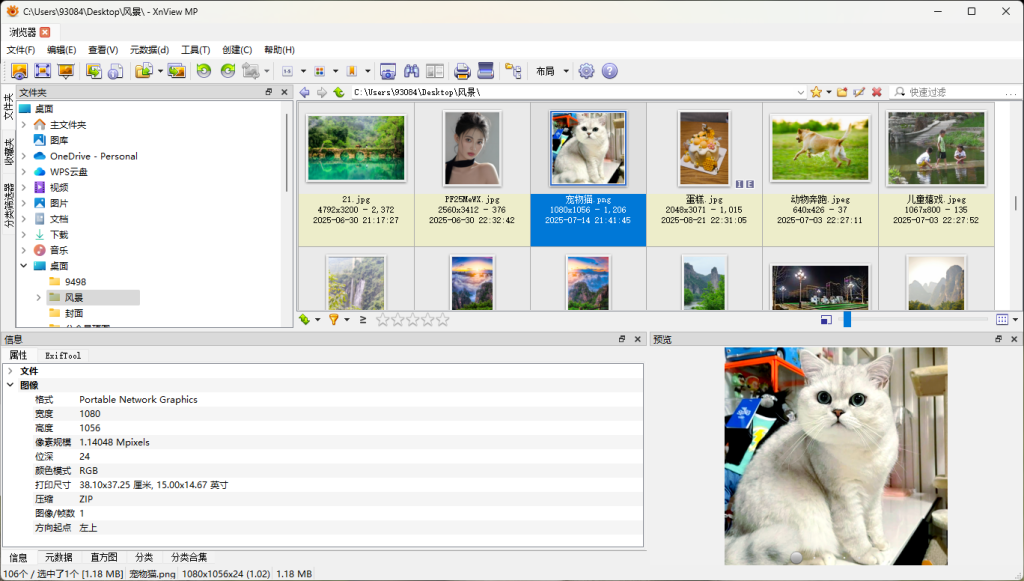This screenshot has width=1024, height=581.
Task: Click the blue help question mark icon
Action: [x=609, y=71]
